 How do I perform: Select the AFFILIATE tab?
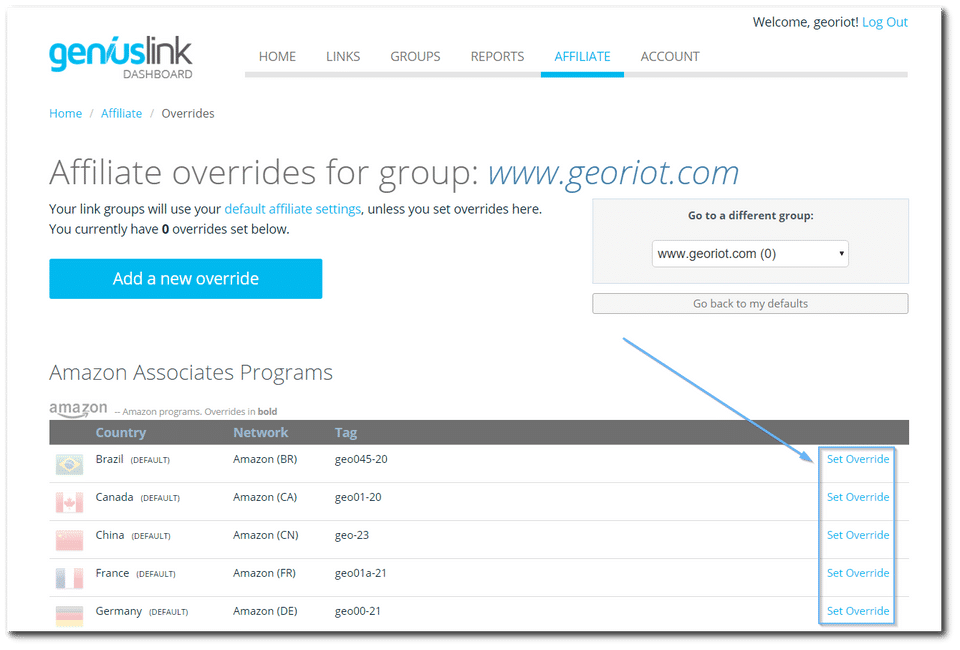click(x=582, y=56)
